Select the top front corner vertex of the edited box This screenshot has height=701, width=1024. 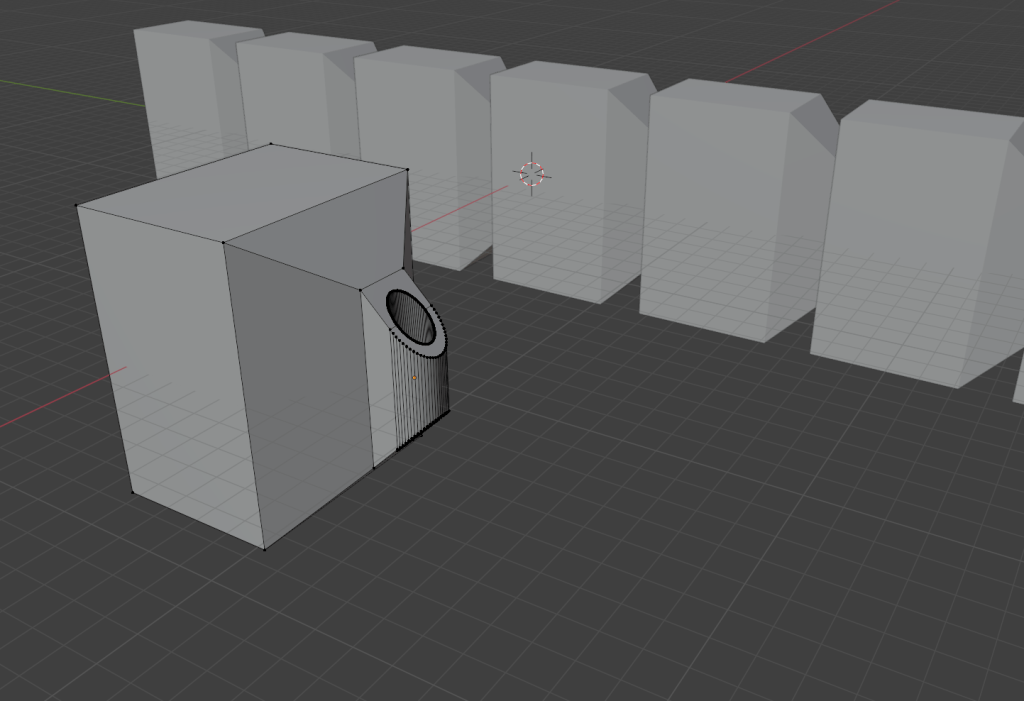[x=223, y=241]
